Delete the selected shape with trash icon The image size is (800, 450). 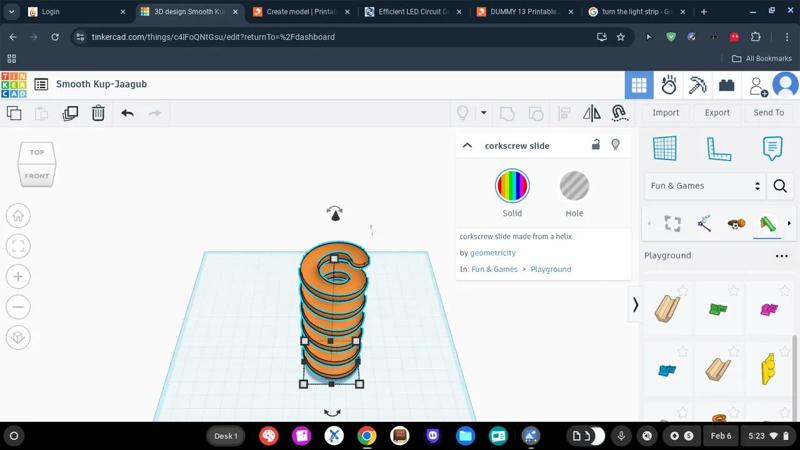click(98, 113)
